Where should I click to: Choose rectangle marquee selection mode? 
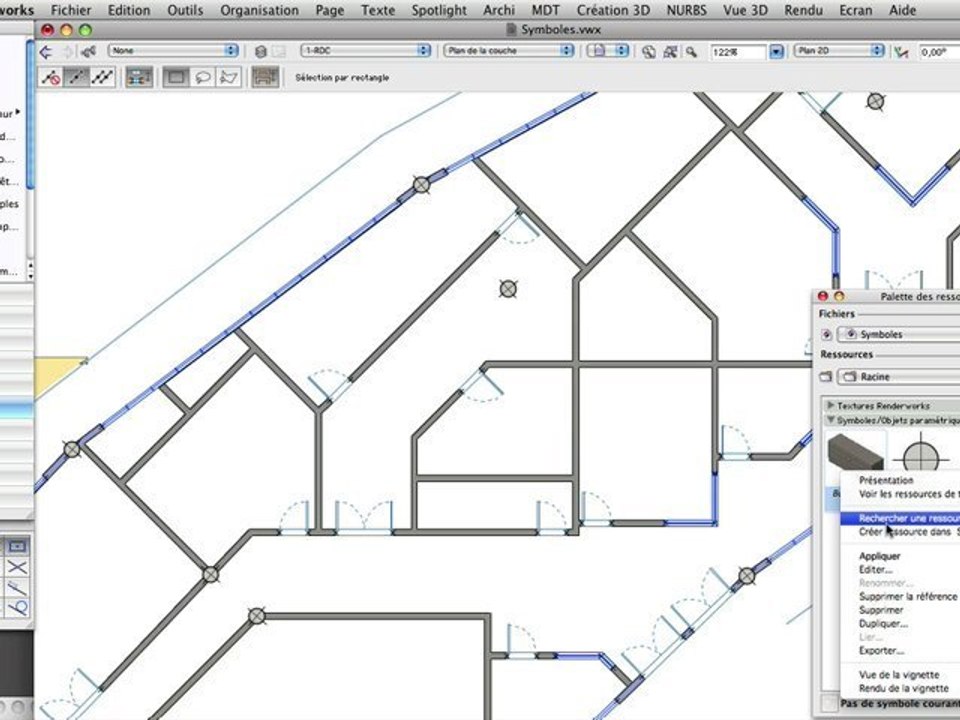(x=176, y=78)
